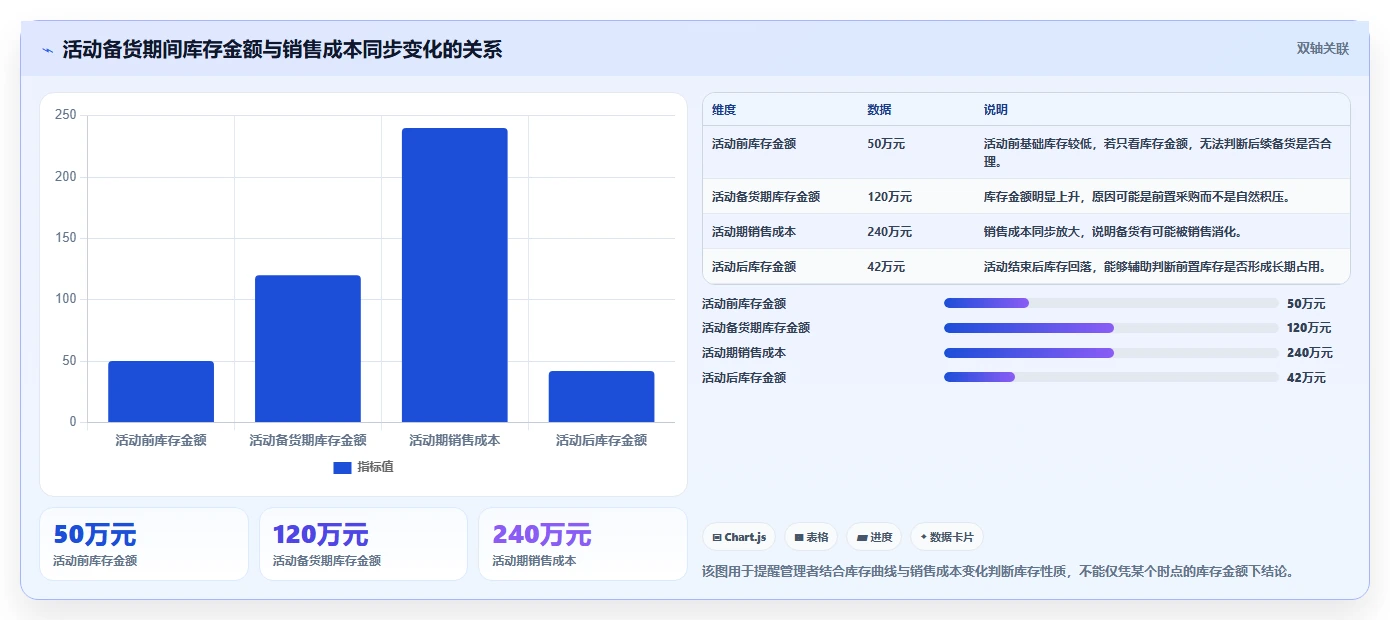Click the footer note starting 该图用于提醒管理者
The height and width of the screenshot is (620, 1390).
tap(1000, 572)
